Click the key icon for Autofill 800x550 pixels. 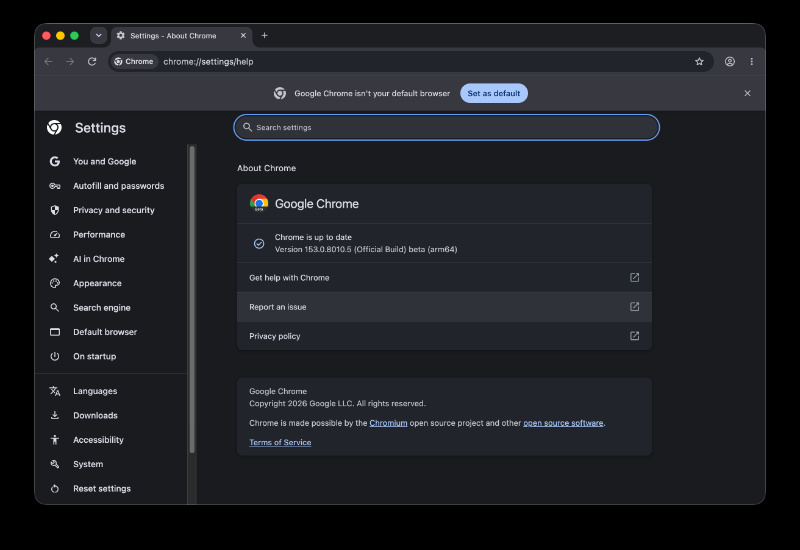pyautogui.click(x=55, y=186)
